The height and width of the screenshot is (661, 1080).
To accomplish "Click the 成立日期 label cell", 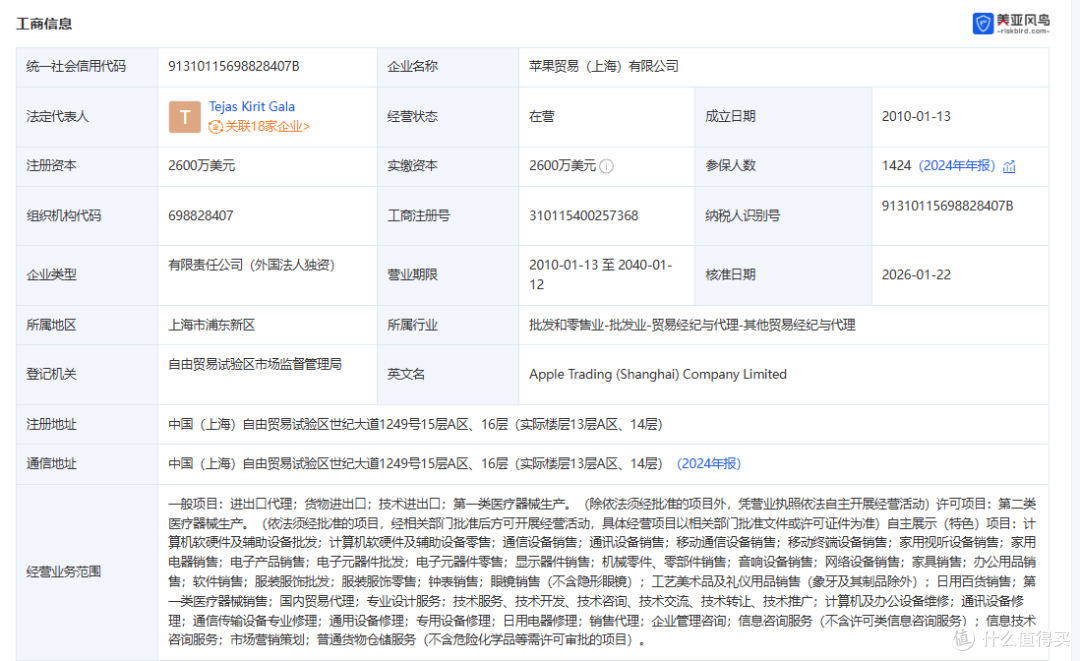I will 783,117.
